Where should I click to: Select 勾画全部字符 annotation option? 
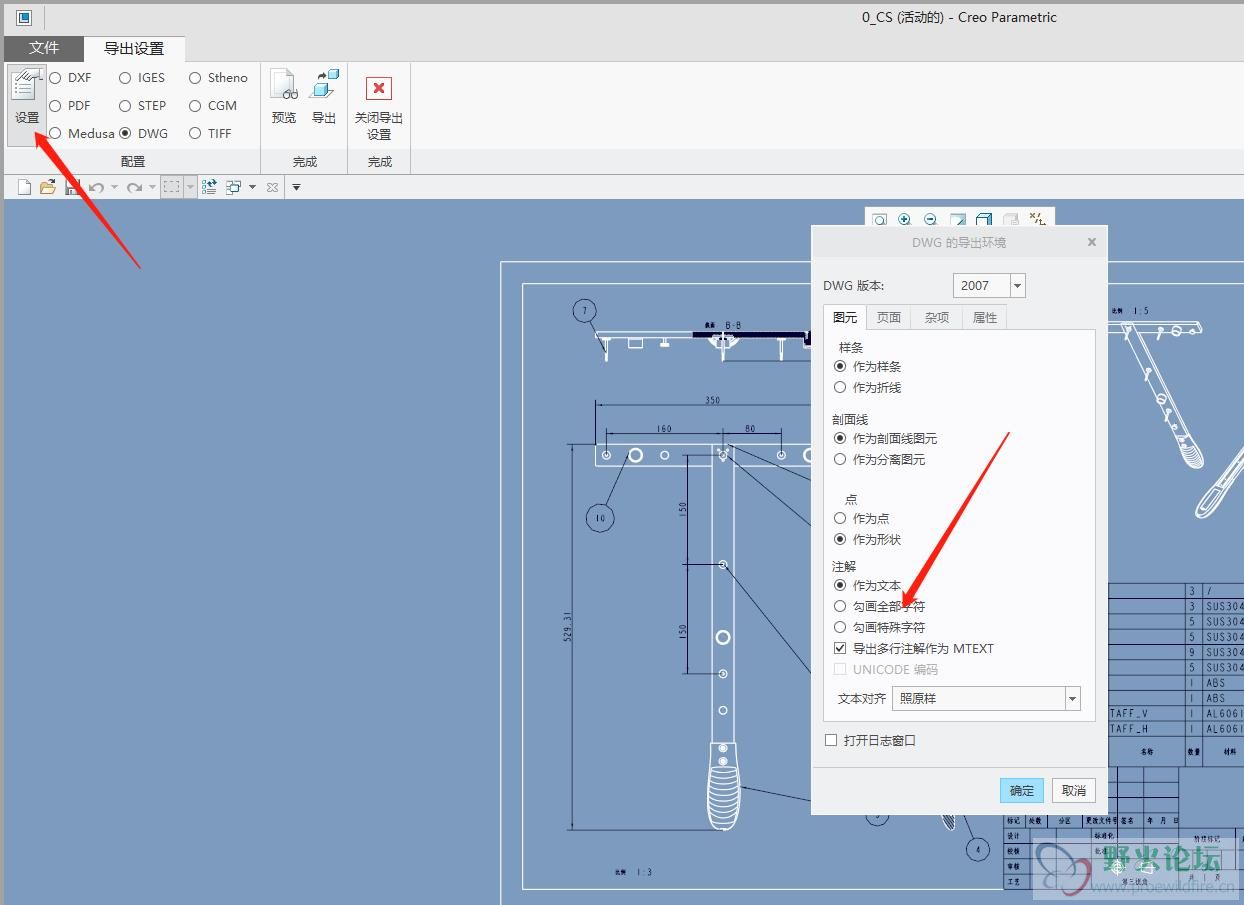[x=840, y=606]
